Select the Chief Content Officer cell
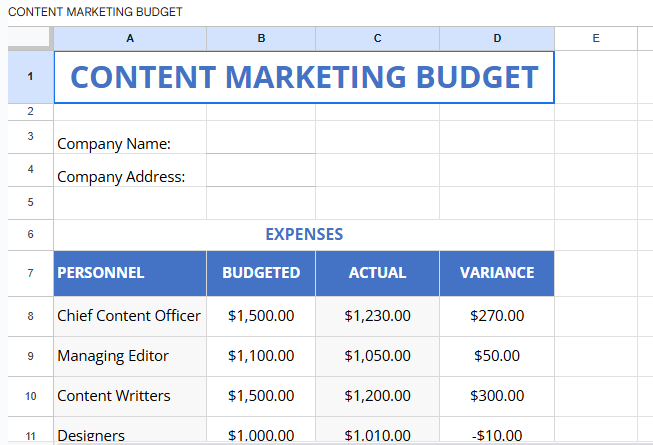This screenshot has width=653, height=445. click(130, 316)
